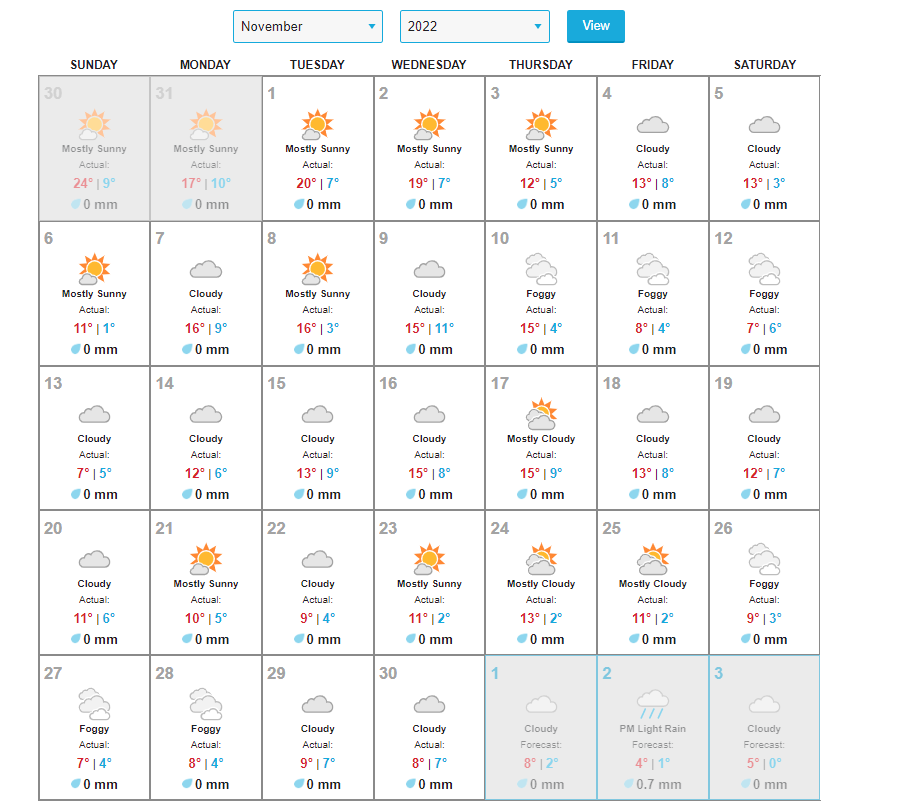Viewport: 902px width, 812px height.
Task: Click the Mostly Cloudy icon on November 17
Action: pos(541,414)
